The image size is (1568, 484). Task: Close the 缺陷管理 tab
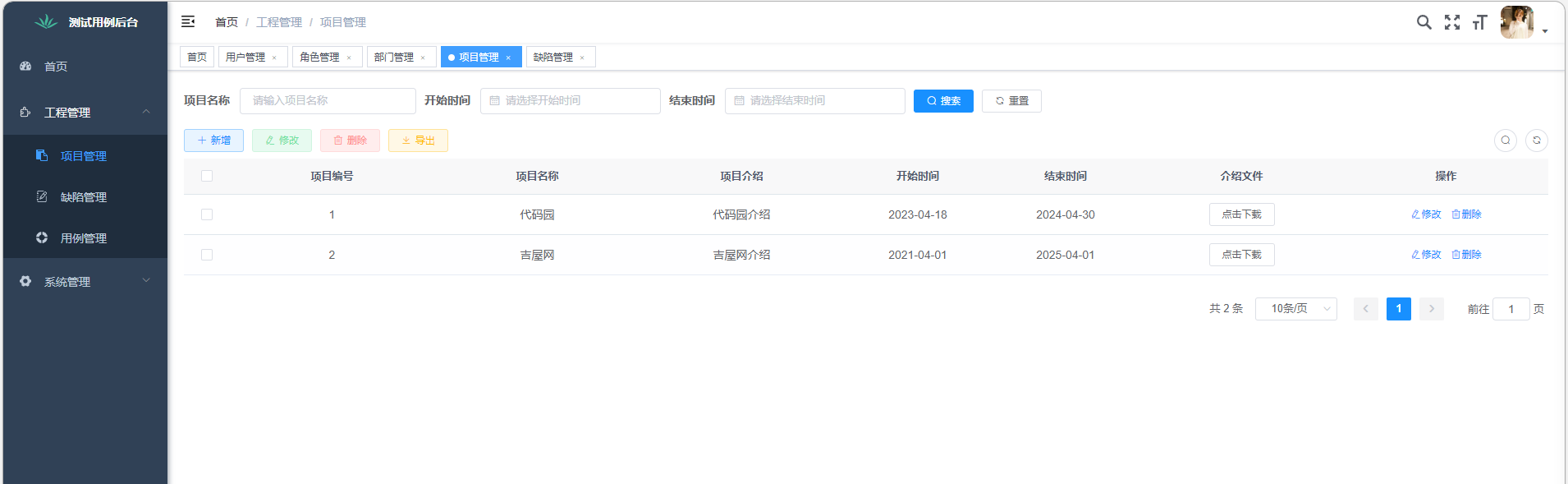[x=582, y=58]
